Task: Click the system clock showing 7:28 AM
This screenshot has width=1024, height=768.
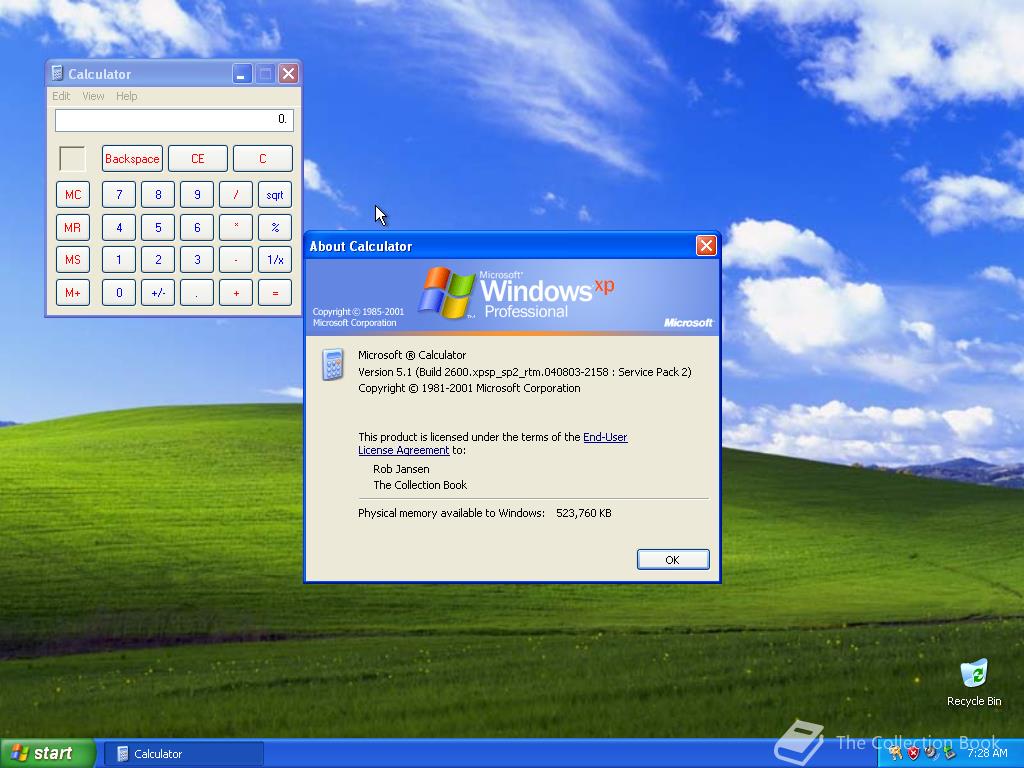Action: pos(987,753)
